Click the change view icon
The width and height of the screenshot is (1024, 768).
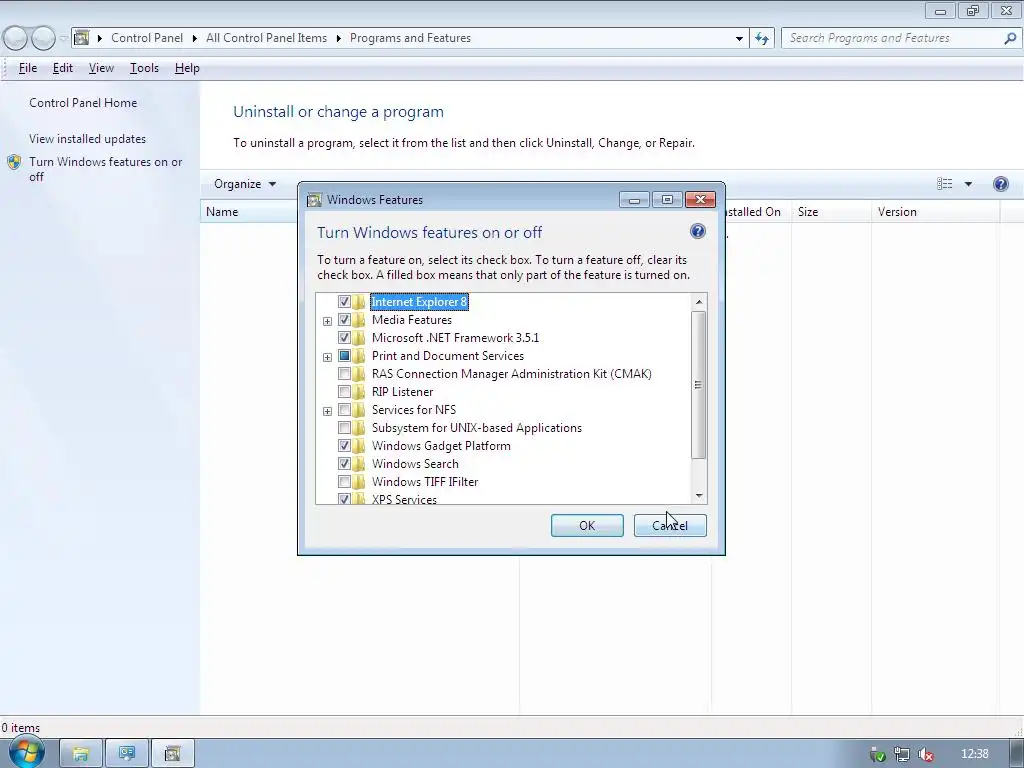pyautogui.click(x=944, y=184)
